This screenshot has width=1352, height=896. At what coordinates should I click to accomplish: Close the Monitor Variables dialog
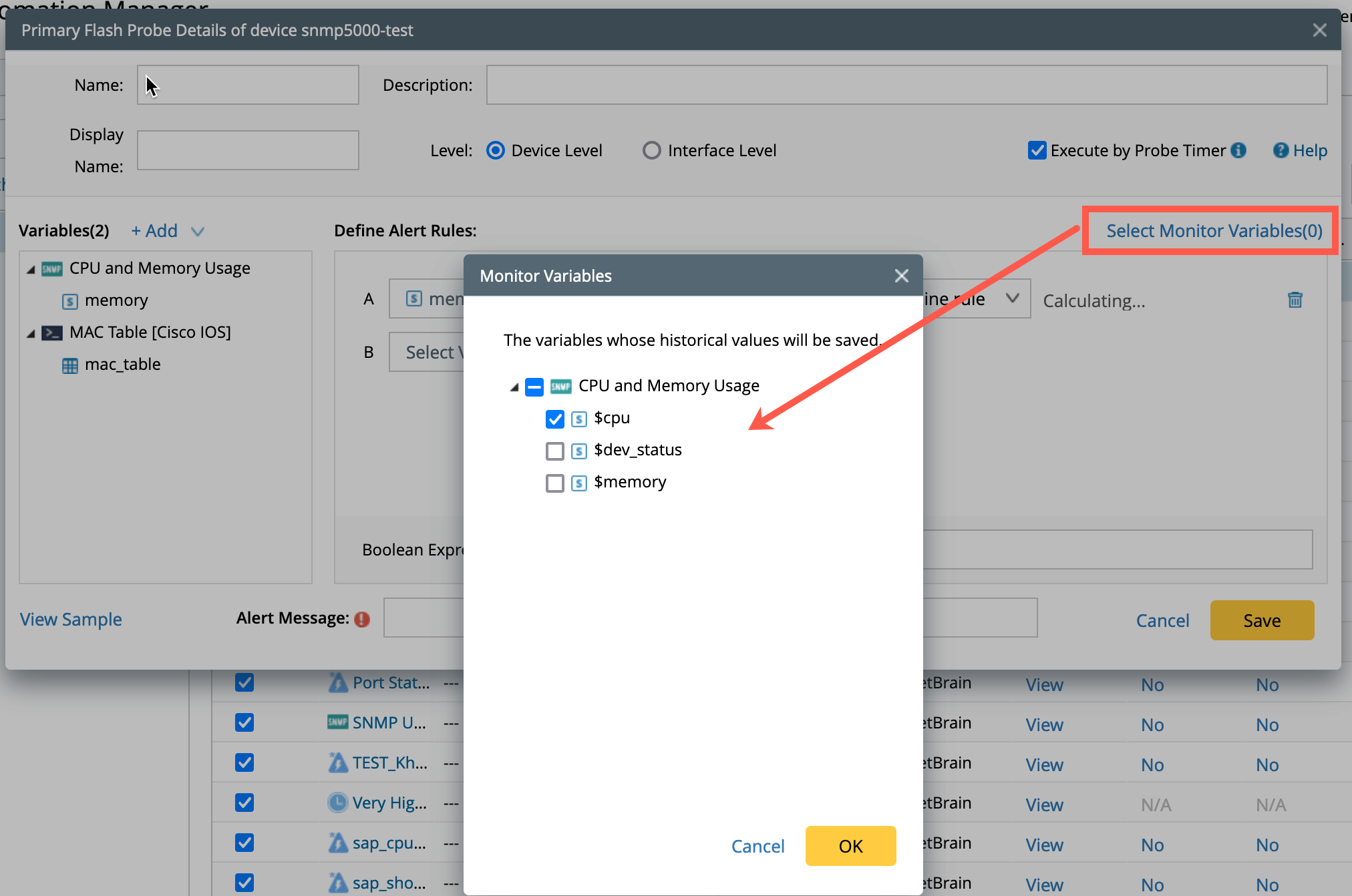pos(901,276)
